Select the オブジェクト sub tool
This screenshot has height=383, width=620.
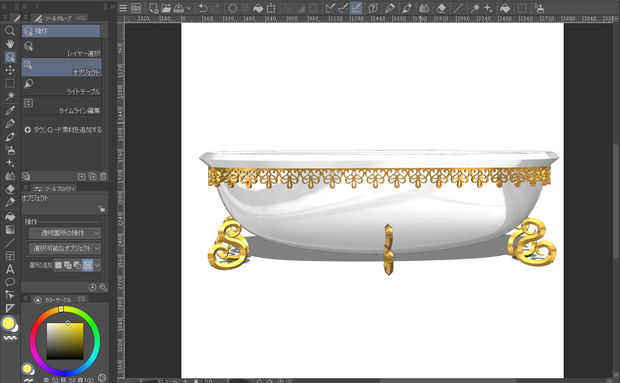(x=61, y=67)
